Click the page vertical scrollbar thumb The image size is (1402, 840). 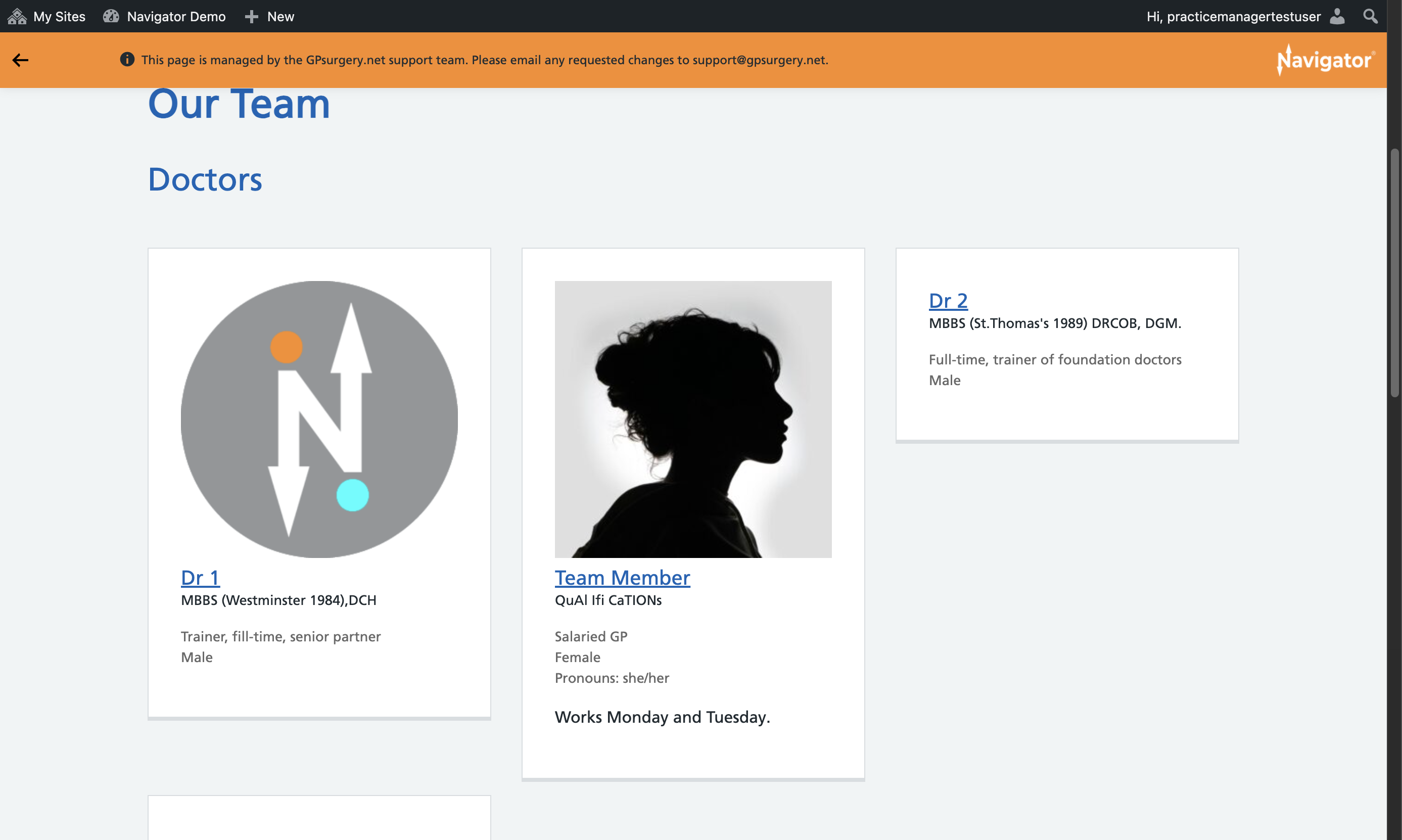(1394, 272)
